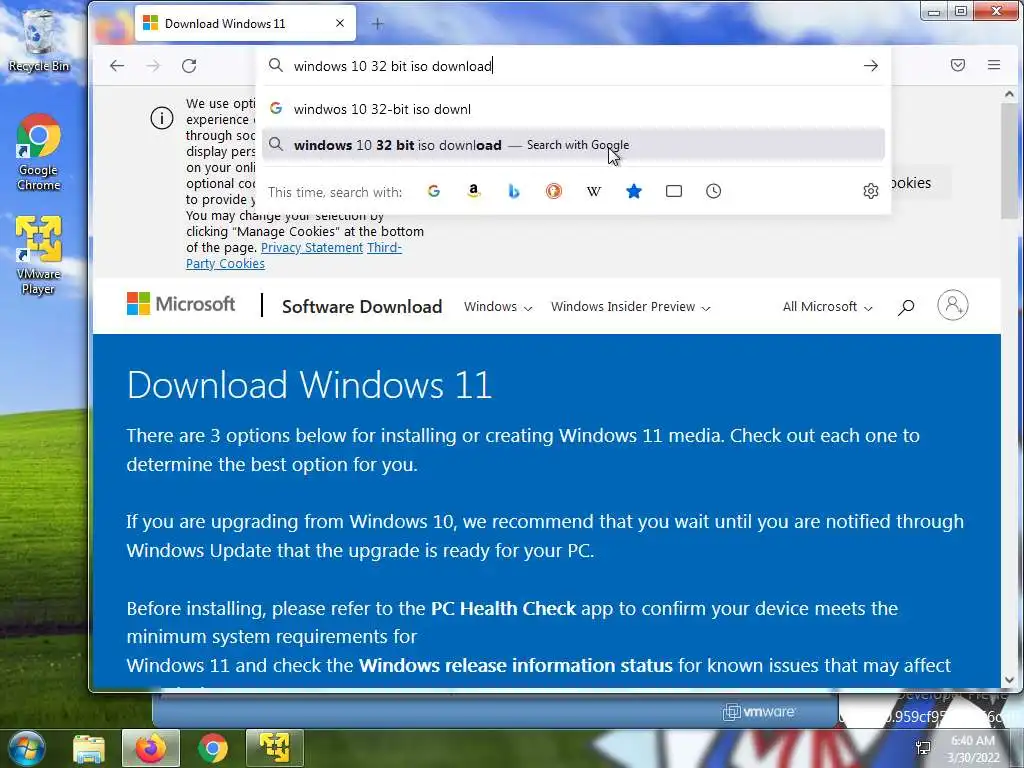Search this time with Amazon icon
Viewport: 1024px width, 768px height.
point(474,191)
